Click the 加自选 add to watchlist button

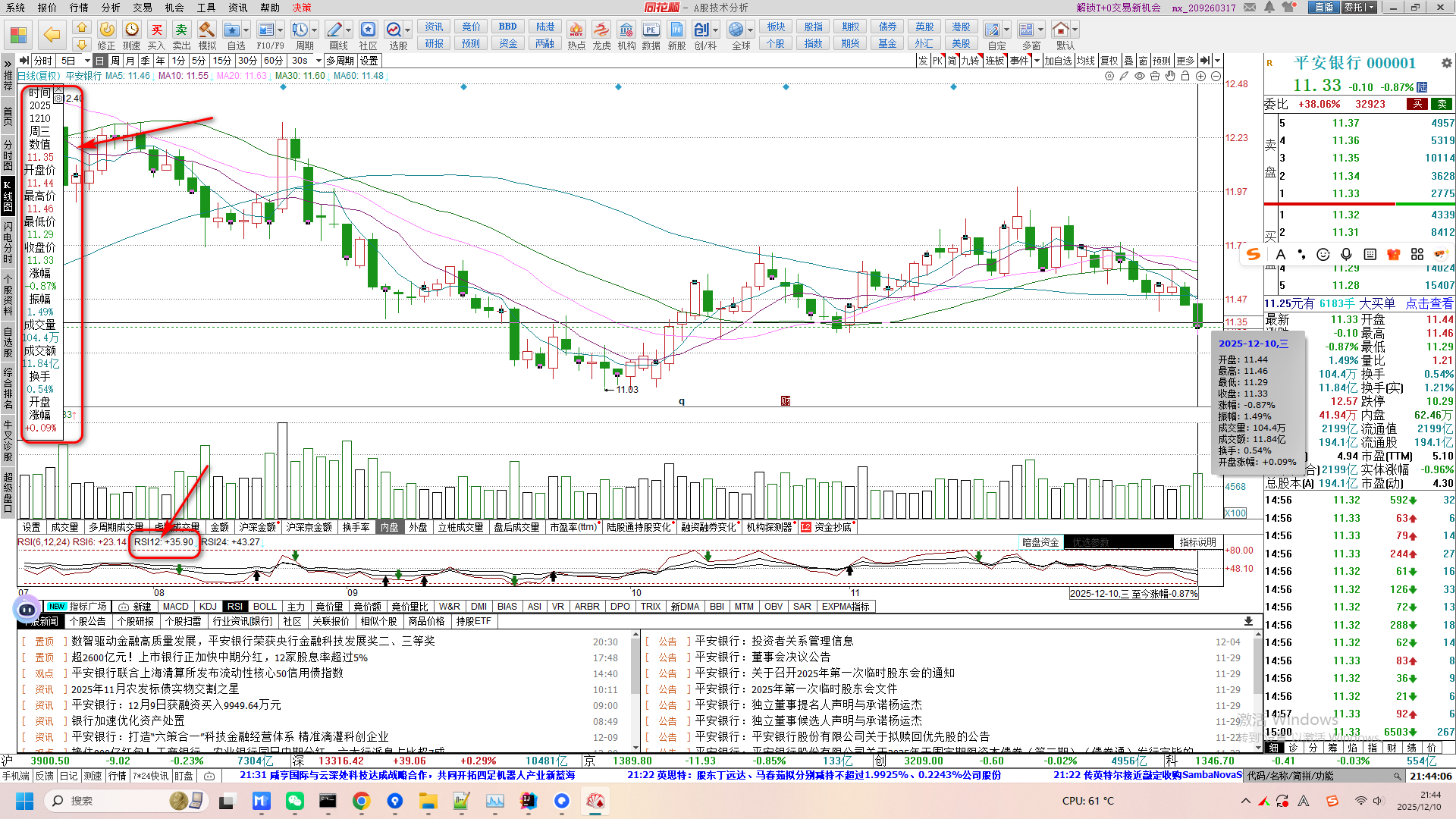point(1058,61)
